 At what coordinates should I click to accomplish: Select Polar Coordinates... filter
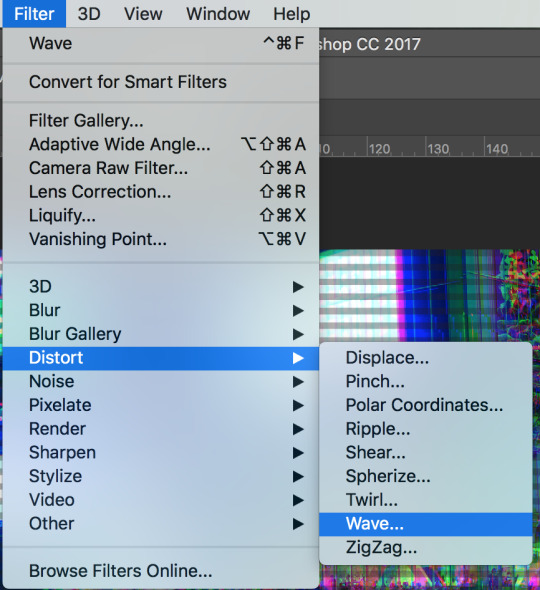pos(425,405)
